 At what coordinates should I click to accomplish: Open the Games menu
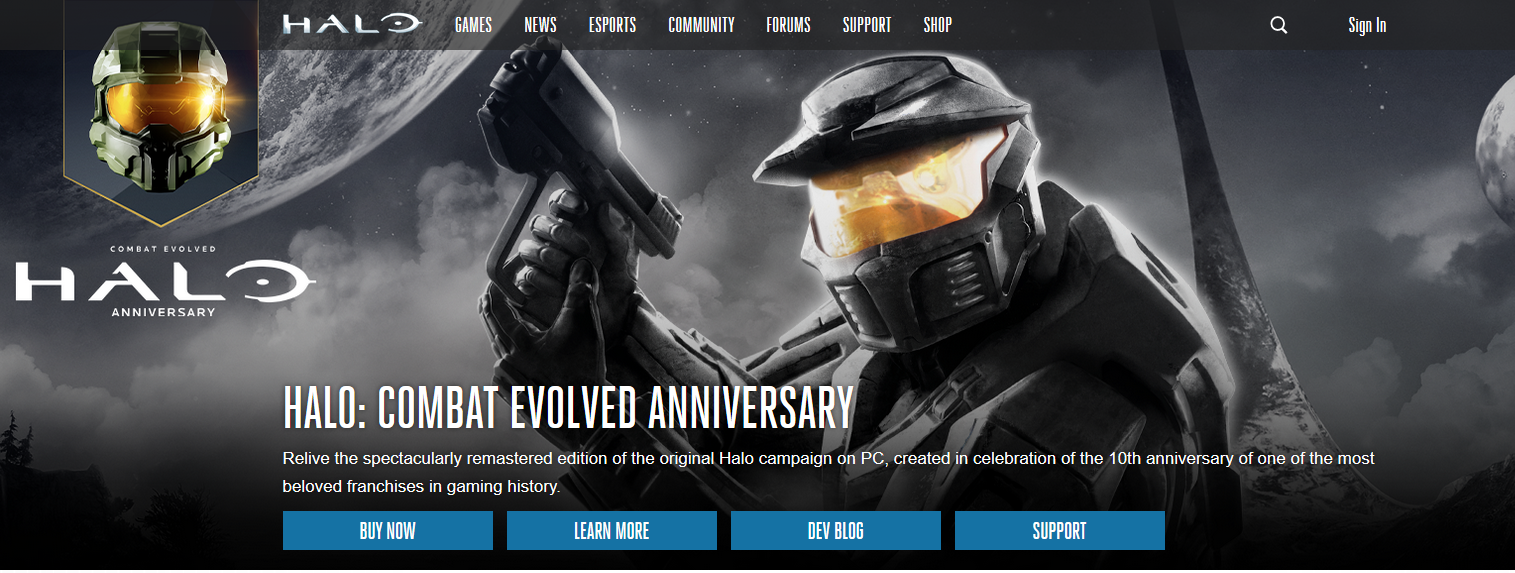click(x=473, y=25)
